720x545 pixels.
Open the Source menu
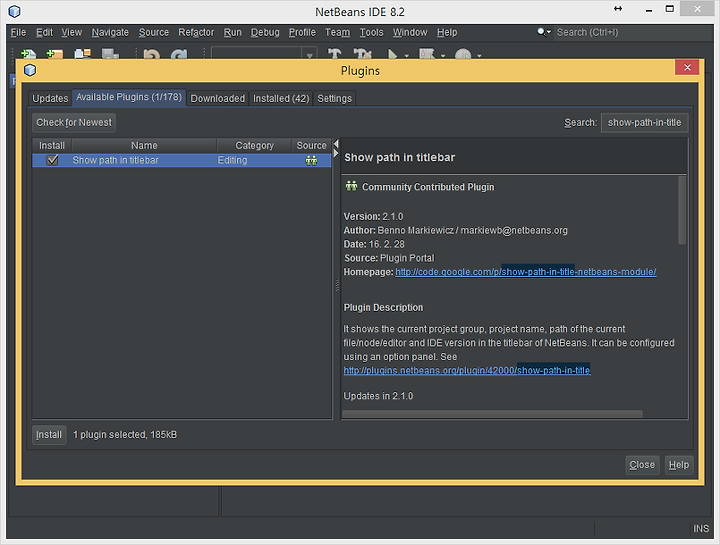pos(154,33)
